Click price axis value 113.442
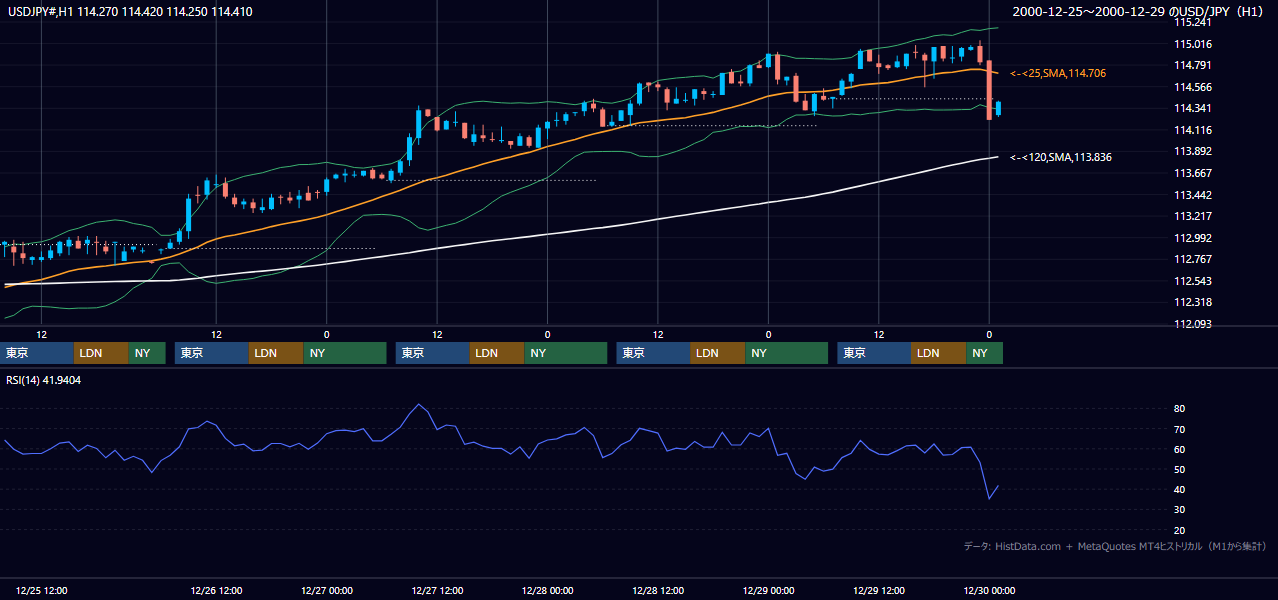This screenshot has height=600, width=1278. 1193,195
